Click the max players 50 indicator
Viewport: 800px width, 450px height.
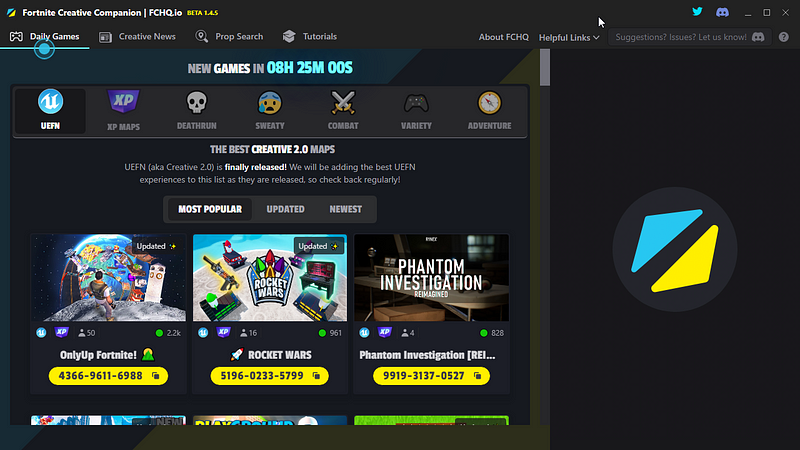[x=86, y=333]
